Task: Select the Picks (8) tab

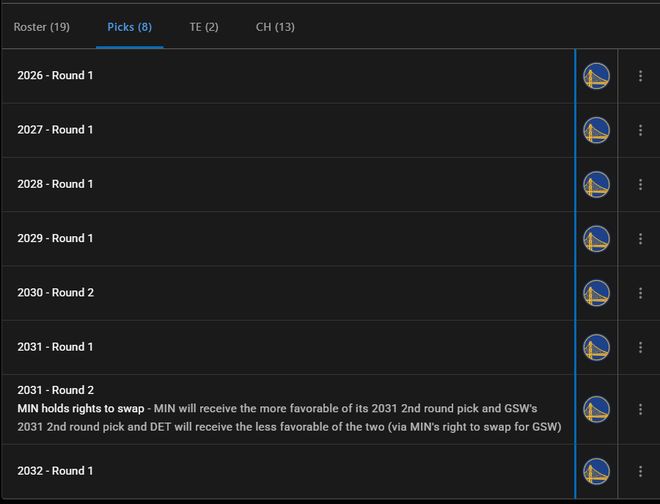Action: pos(129,27)
